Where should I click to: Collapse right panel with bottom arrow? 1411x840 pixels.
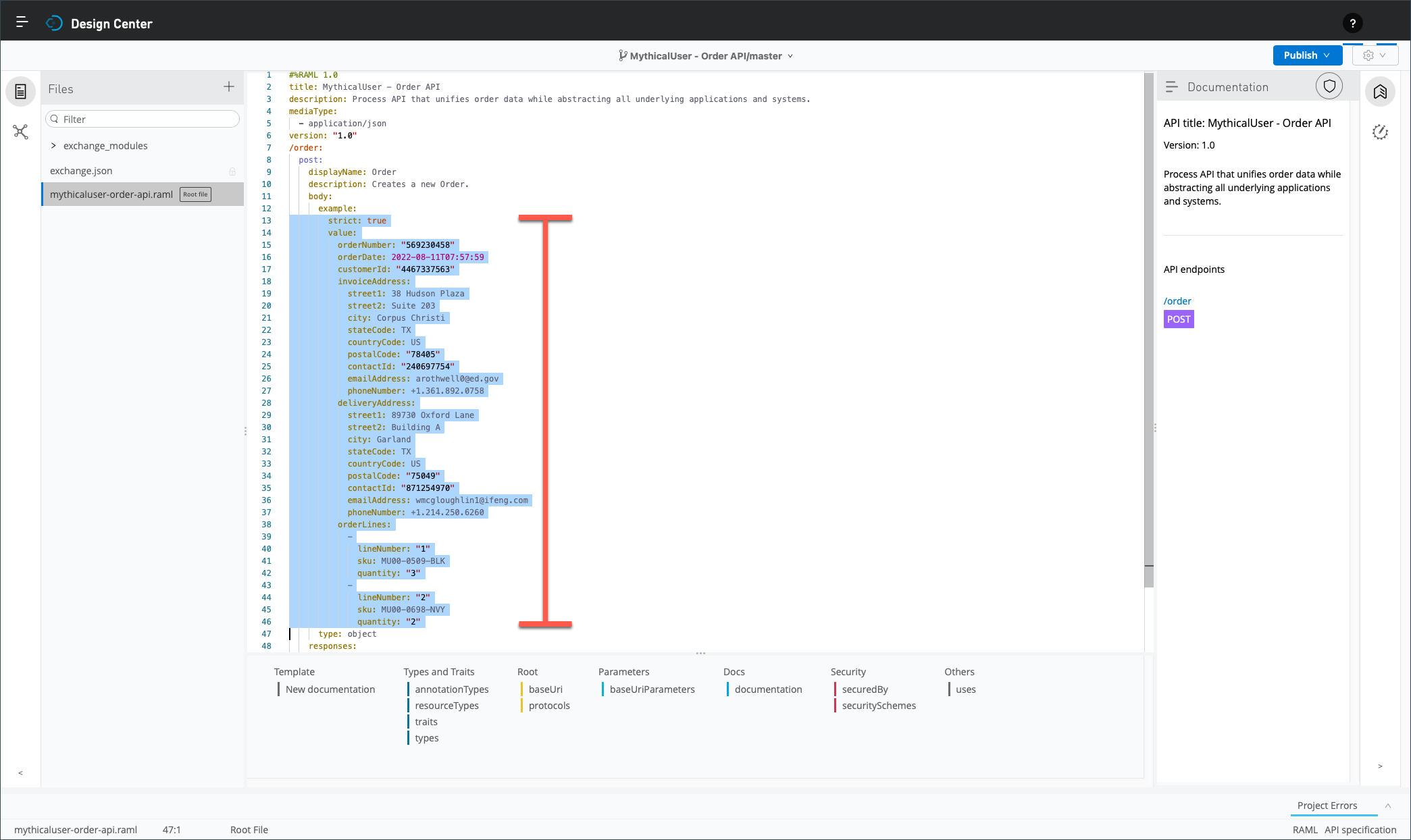point(1380,766)
